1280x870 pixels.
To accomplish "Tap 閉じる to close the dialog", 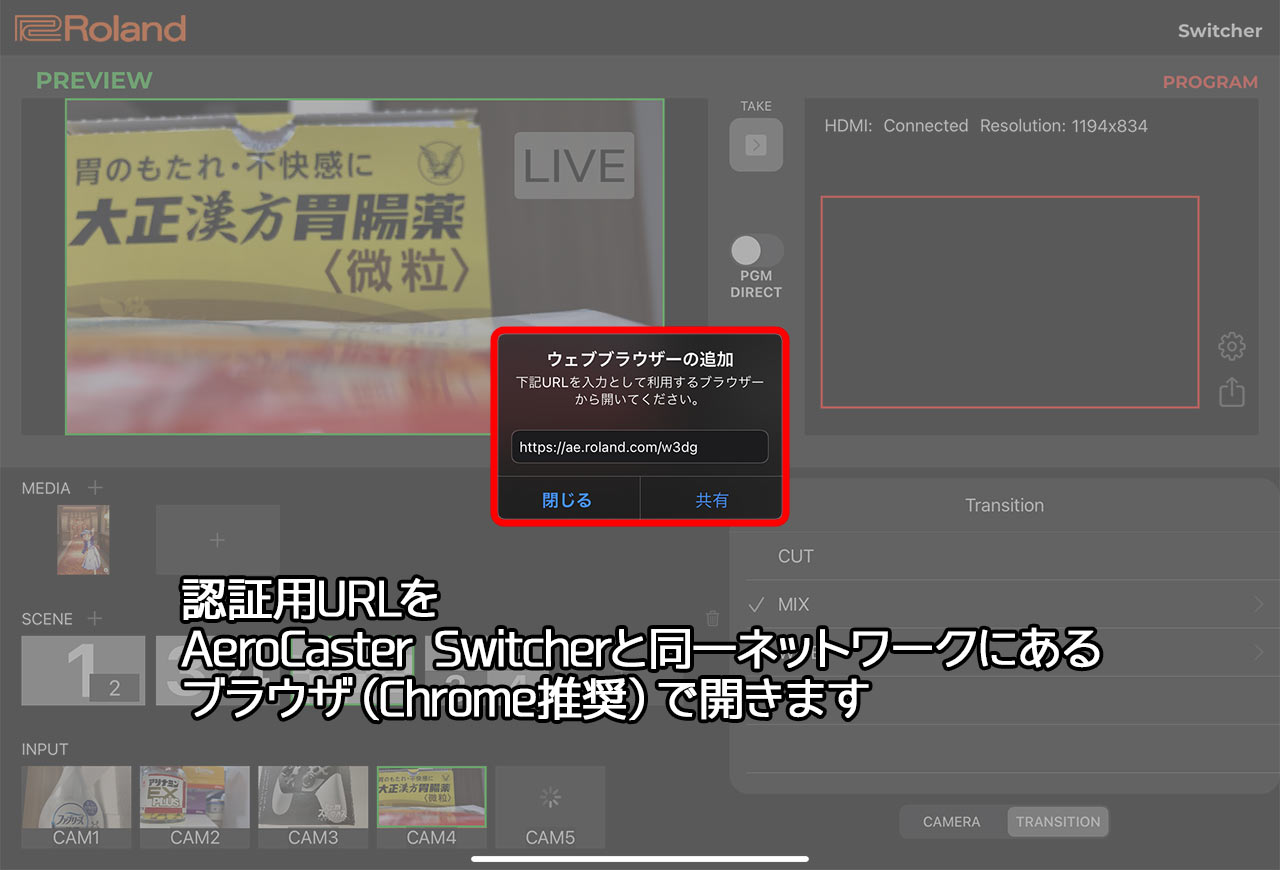I will [568, 500].
